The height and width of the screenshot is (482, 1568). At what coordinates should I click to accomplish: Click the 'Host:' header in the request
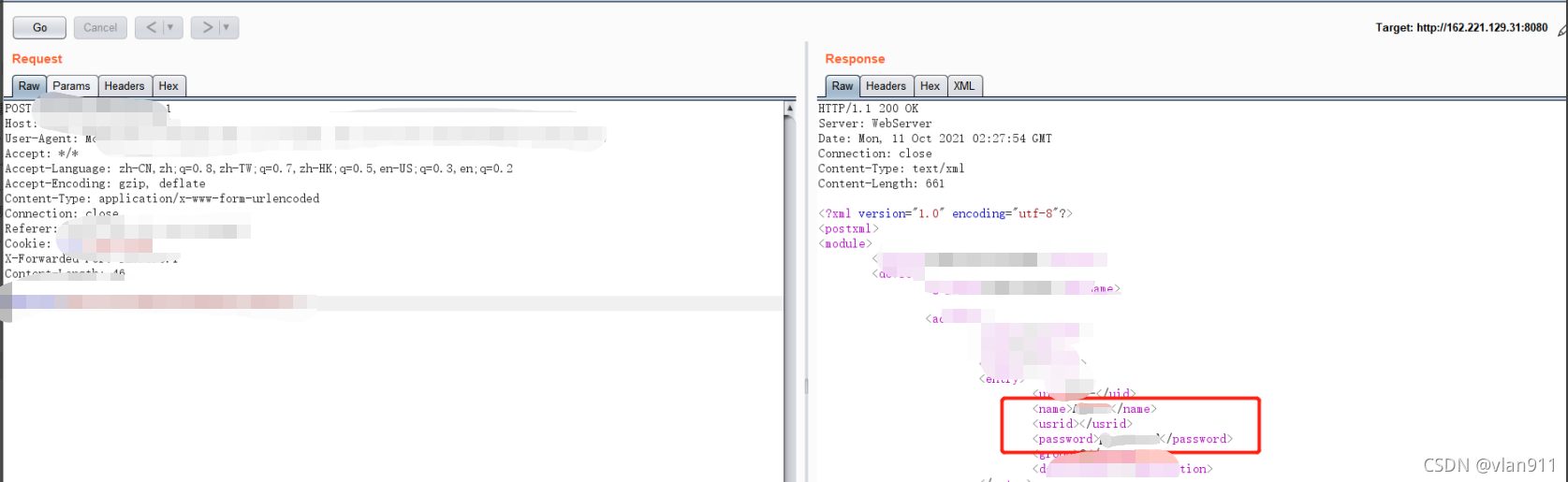point(21,124)
